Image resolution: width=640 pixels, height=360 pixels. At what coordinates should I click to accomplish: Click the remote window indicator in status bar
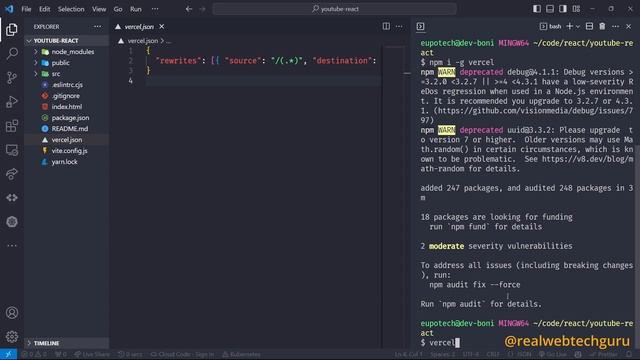8,354
